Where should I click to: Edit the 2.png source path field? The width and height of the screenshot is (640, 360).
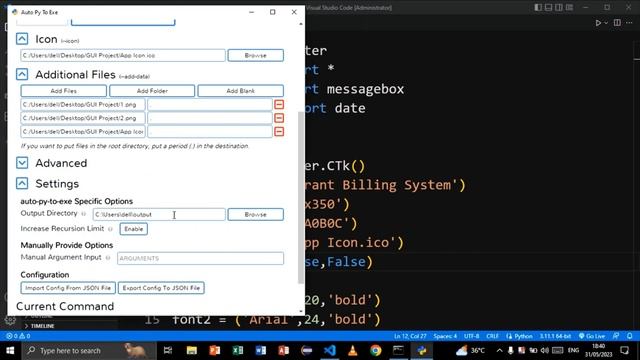click(83, 118)
